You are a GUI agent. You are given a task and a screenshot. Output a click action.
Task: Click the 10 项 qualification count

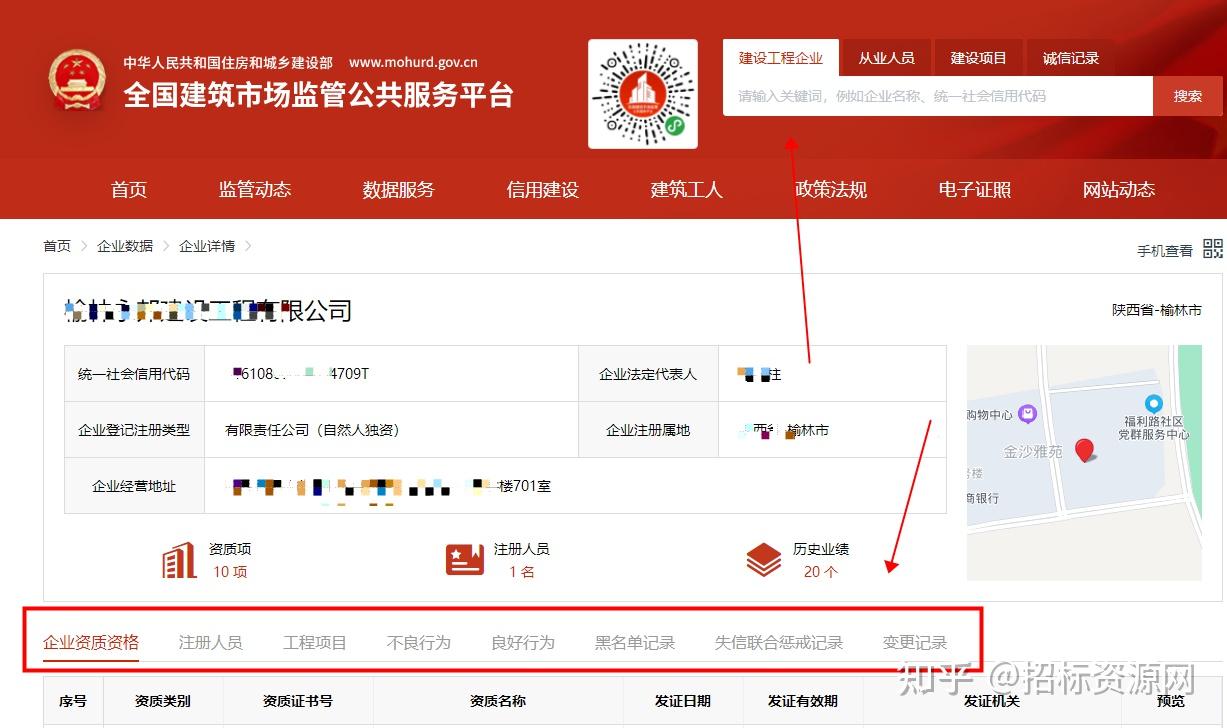(230, 572)
